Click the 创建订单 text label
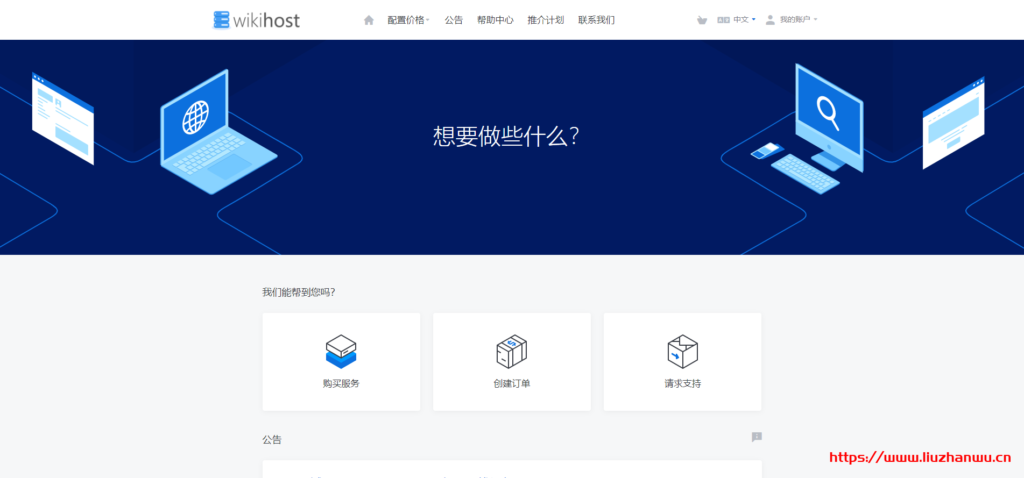 click(x=511, y=383)
